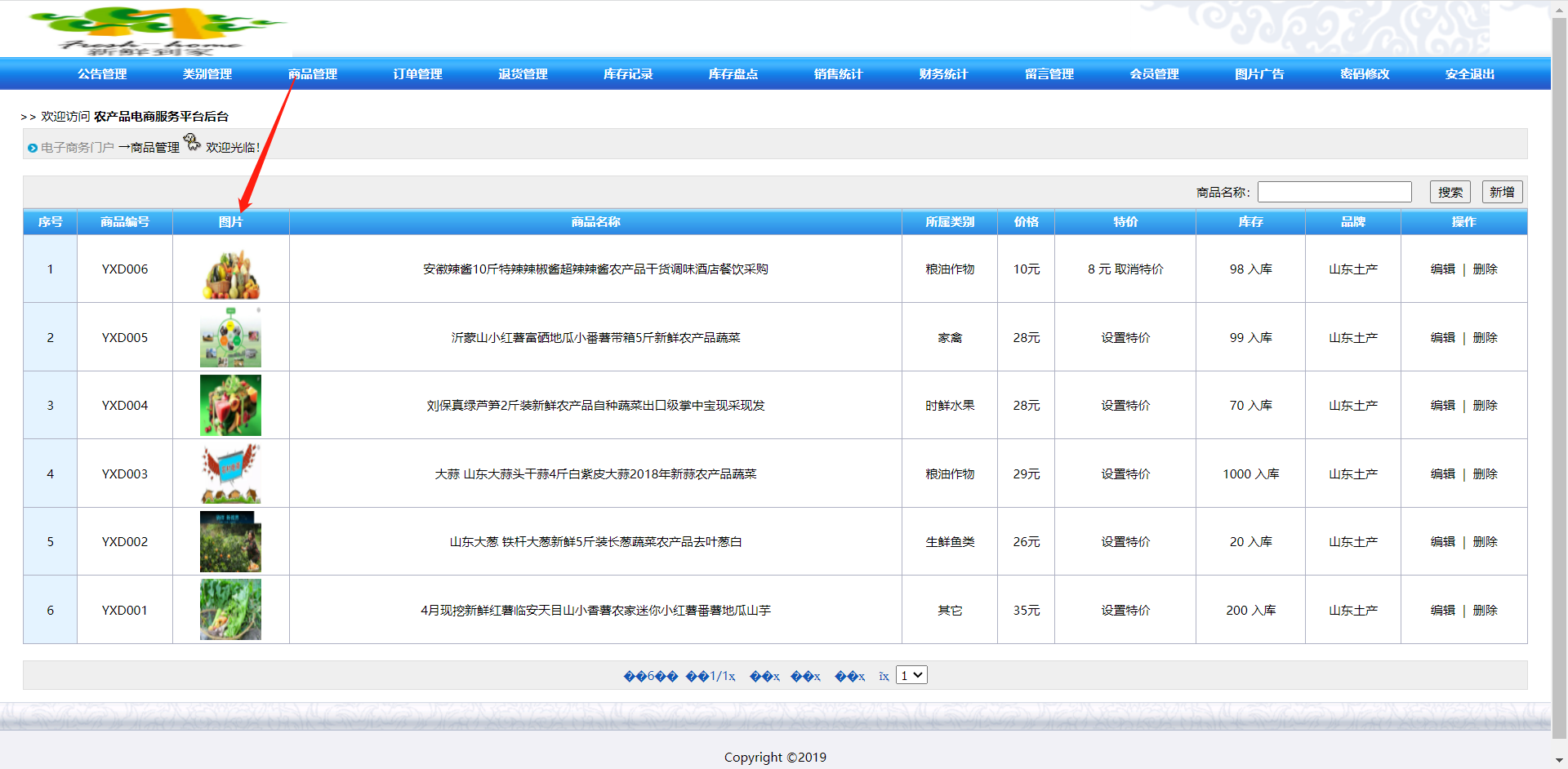
Task: Click the thumbnail image of YXD002
Action: point(230,541)
